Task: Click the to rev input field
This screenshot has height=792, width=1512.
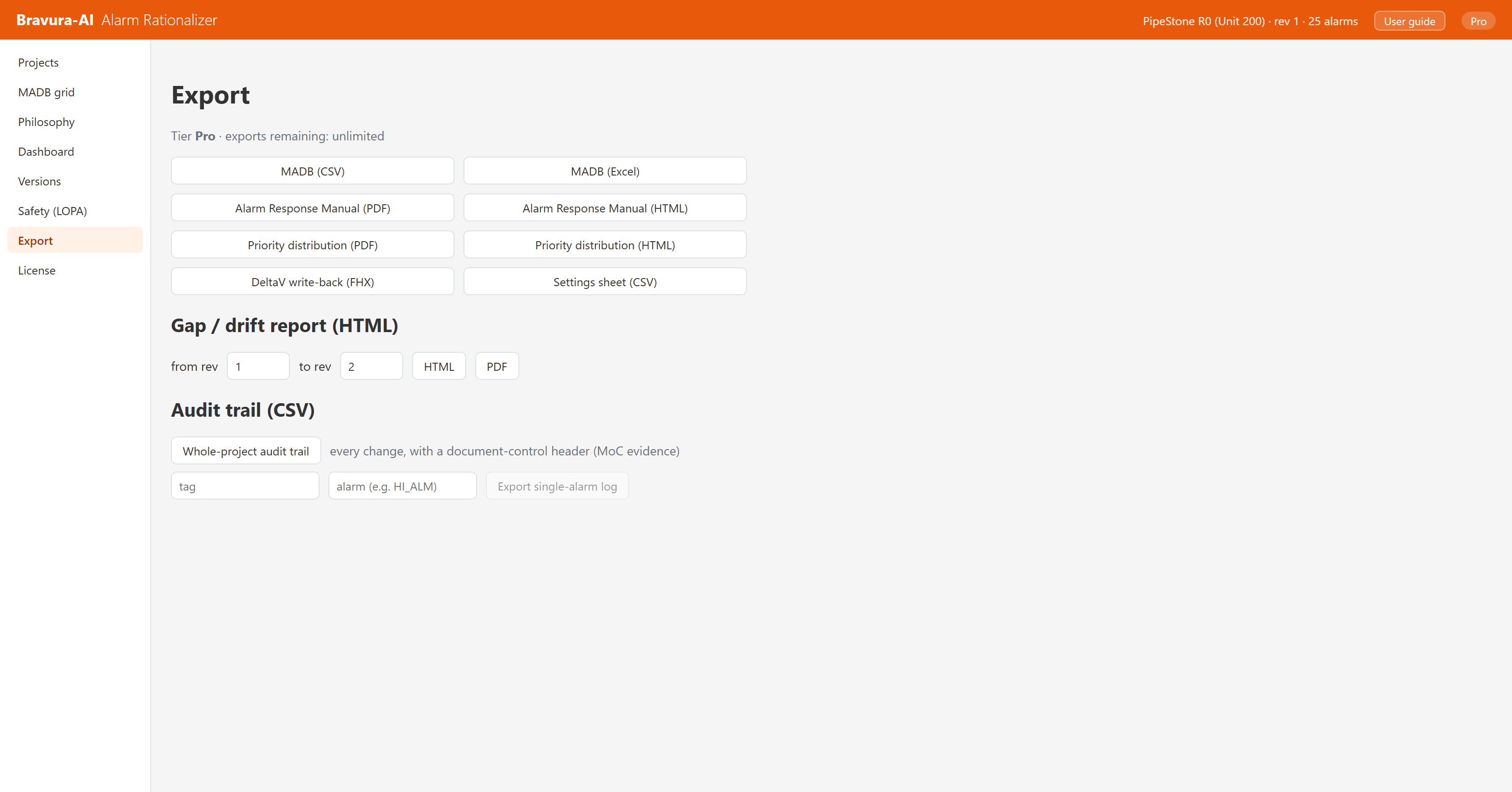Action: click(x=372, y=366)
